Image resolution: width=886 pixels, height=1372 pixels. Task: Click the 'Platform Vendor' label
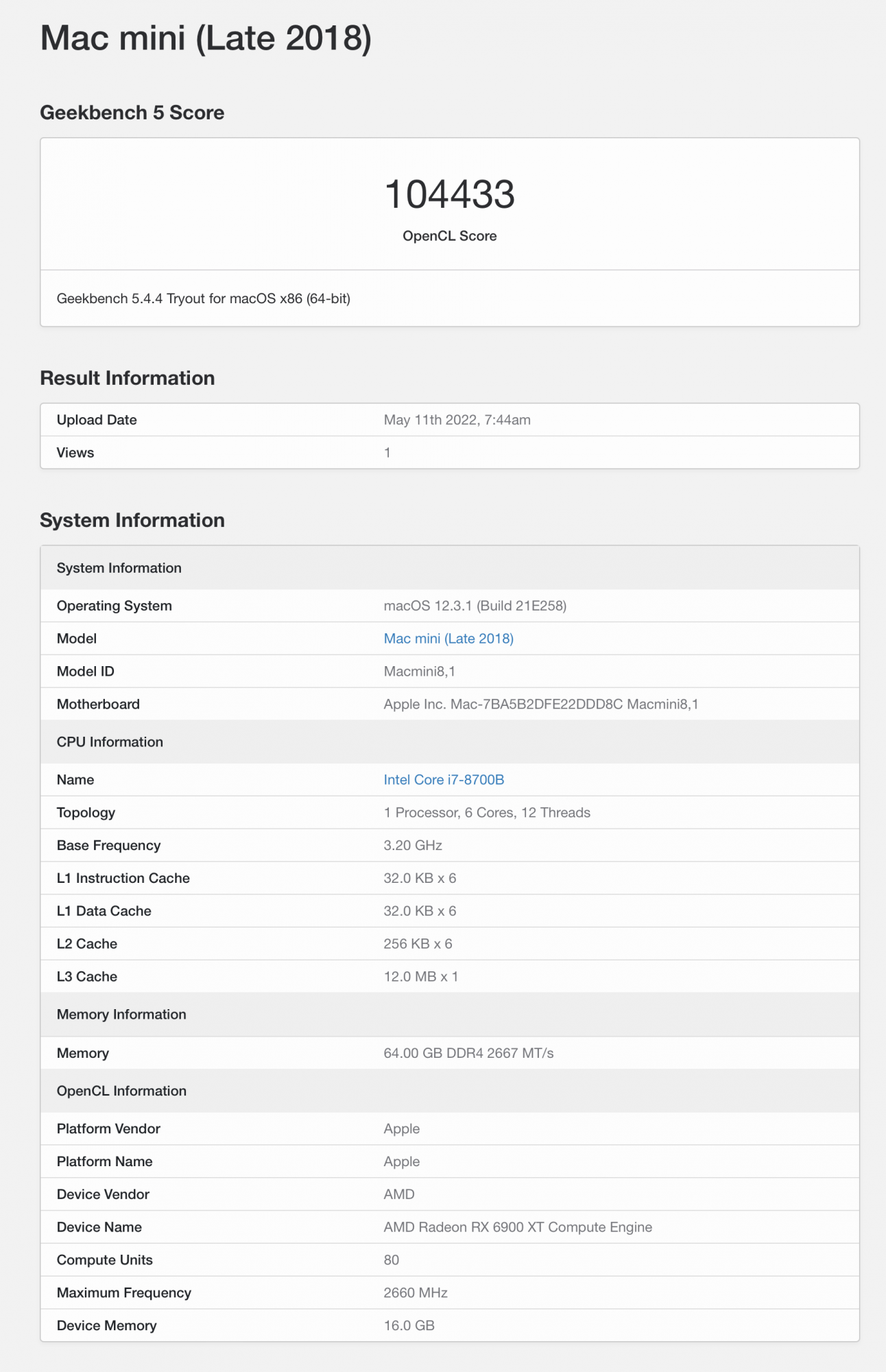click(108, 1129)
